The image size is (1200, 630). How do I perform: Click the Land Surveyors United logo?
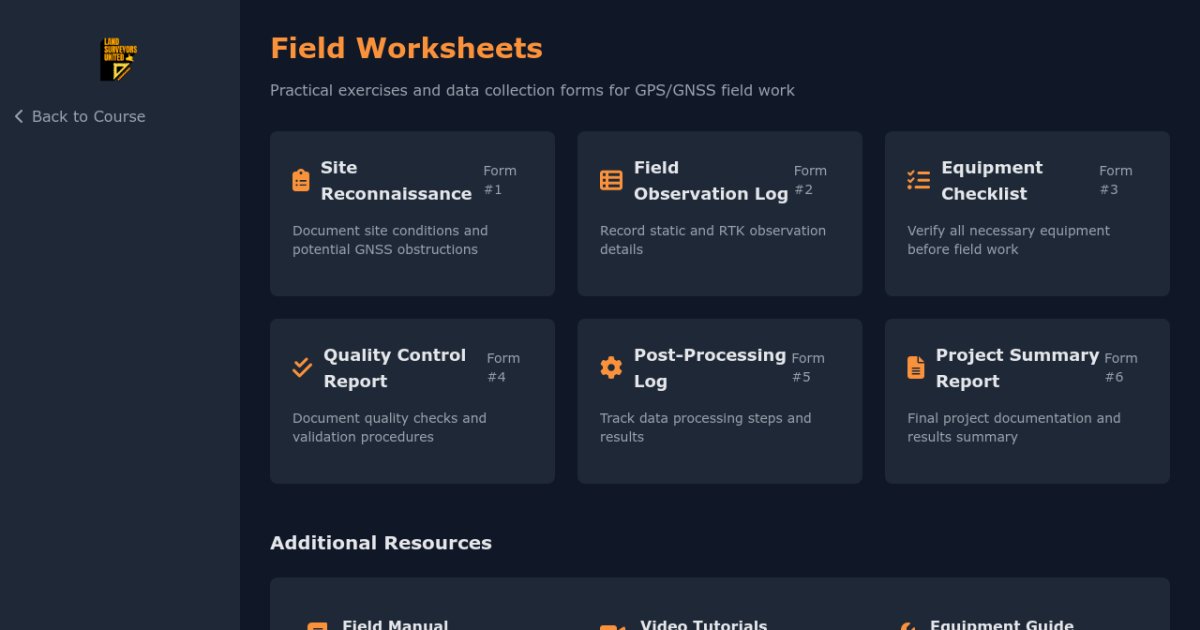pyautogui.click(x=119, y=60)
